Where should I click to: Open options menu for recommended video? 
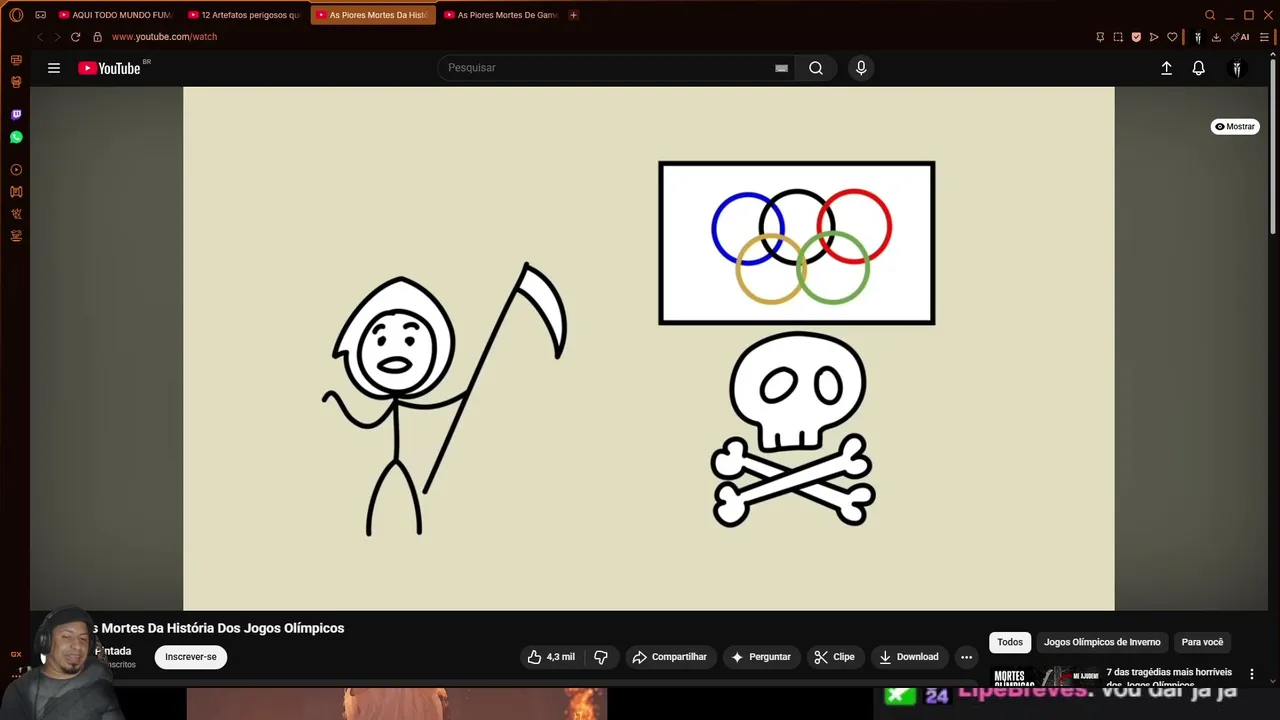point(1251,675)
